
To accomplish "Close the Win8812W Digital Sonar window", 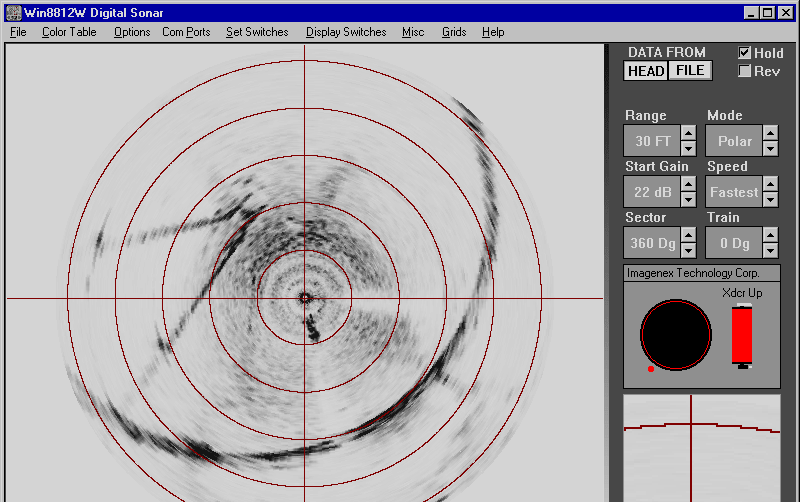I will pyautogui.click(x=786, y=13).
